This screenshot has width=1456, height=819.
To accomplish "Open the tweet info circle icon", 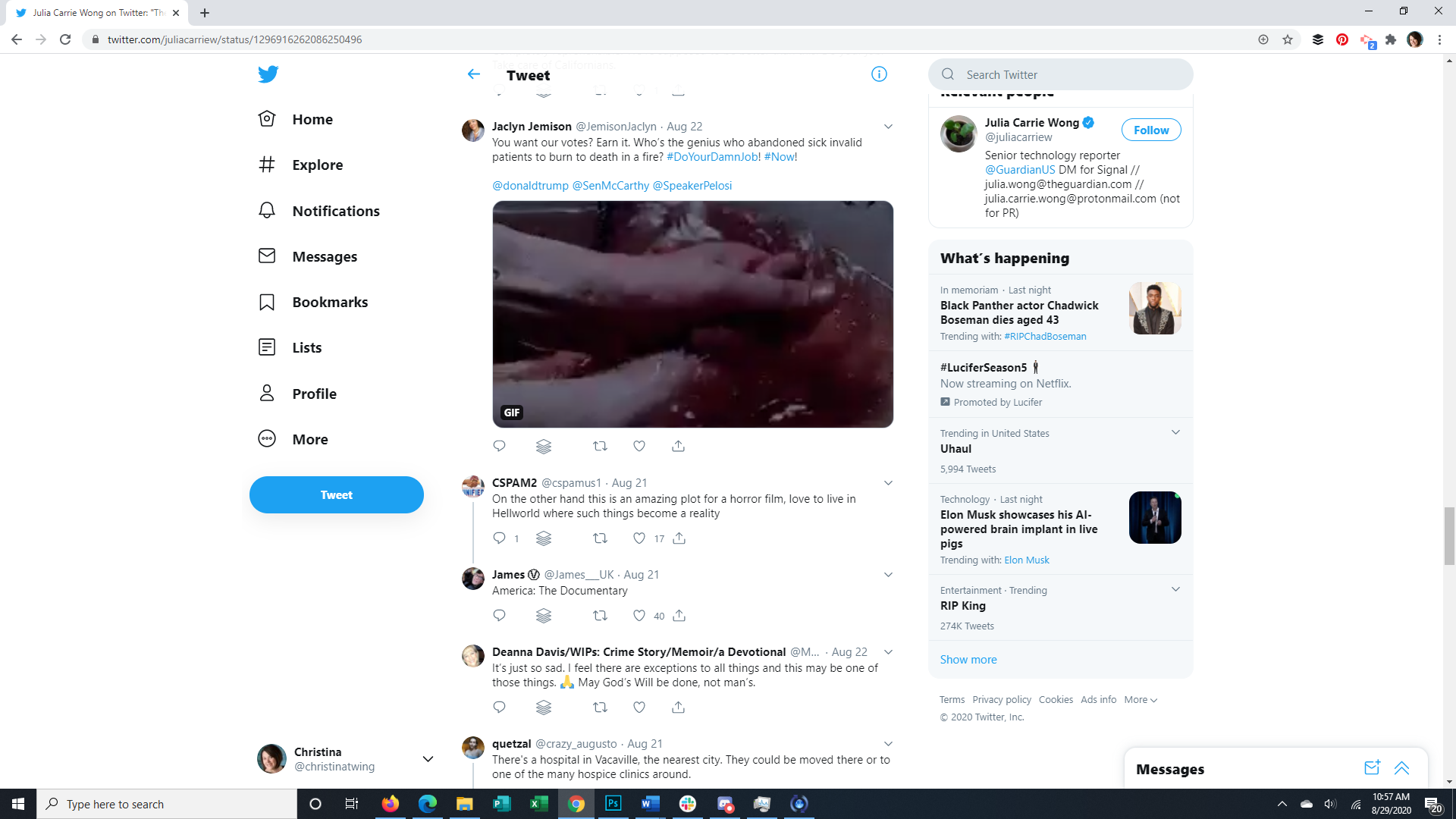I will (x=879, y=74).
